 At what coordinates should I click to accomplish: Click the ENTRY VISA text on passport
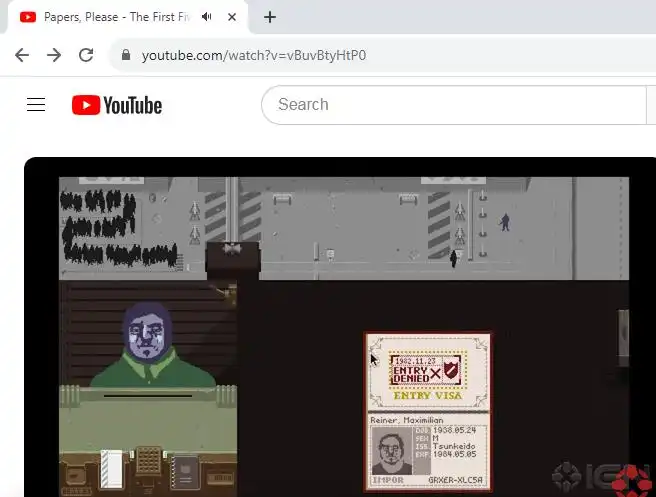(428, 395)
